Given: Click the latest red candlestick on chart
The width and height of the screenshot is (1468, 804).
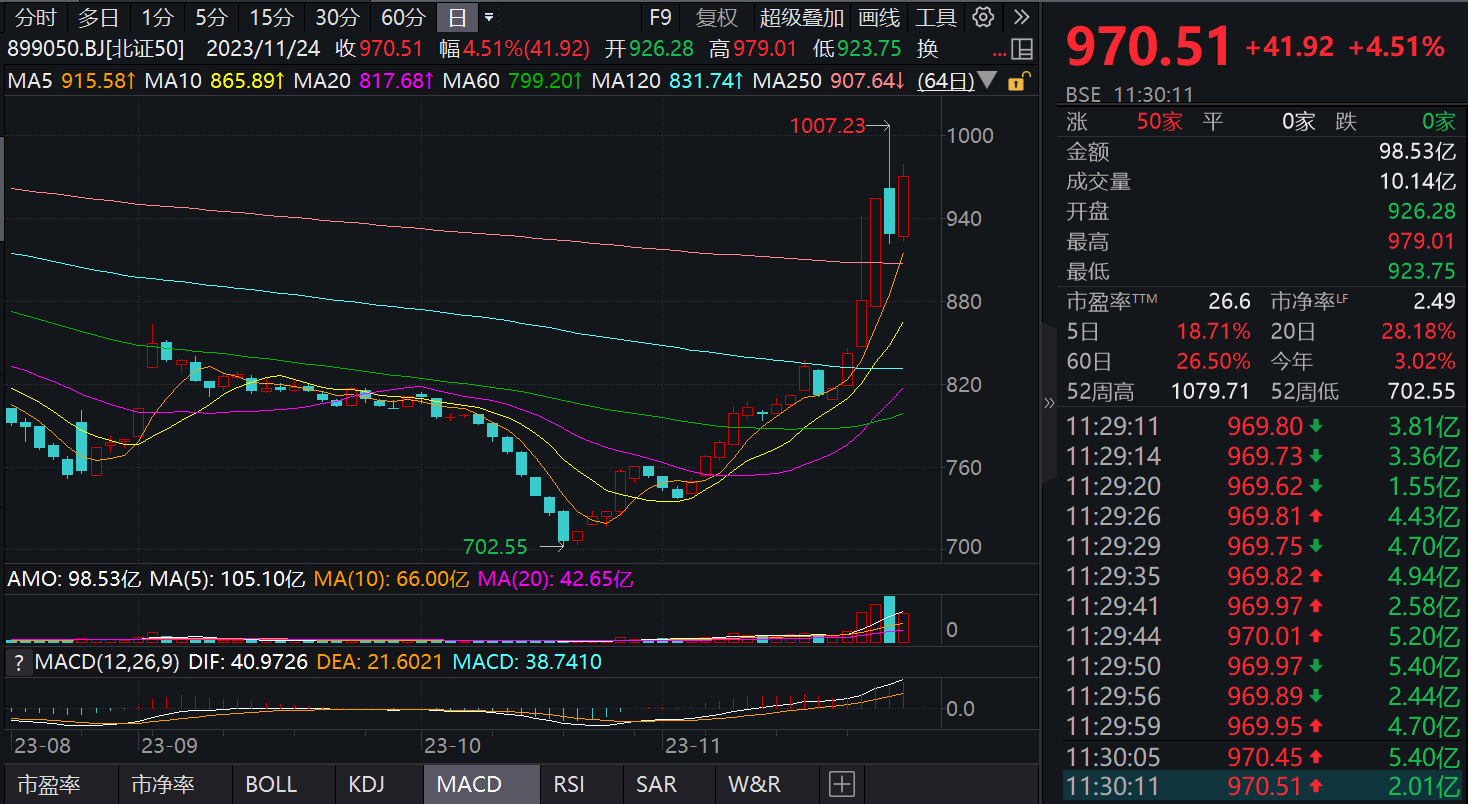Looking at the screenshot, I should (x=904, y=206).
